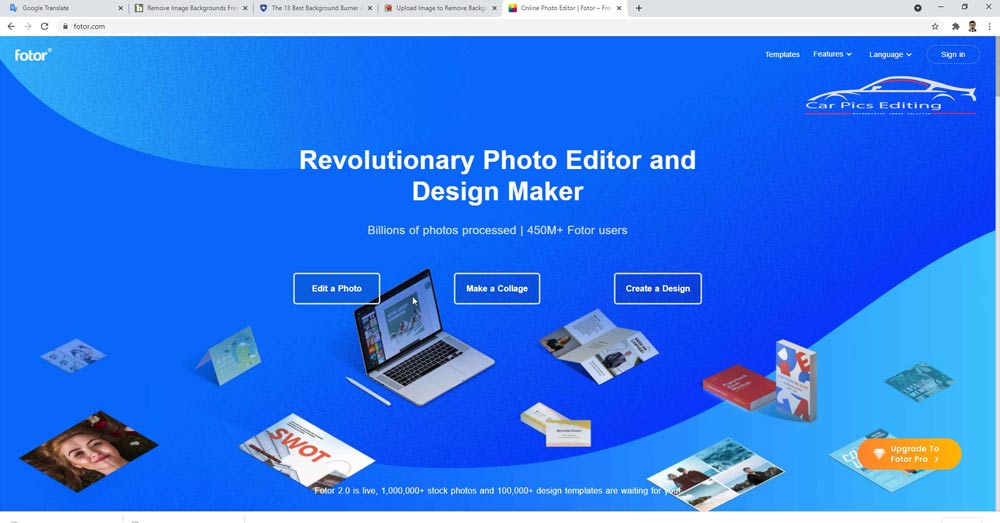Screen dimensions: 1000x523
Task: Switch to Remove Image Backgrounds tab
Action: (190, 8)
